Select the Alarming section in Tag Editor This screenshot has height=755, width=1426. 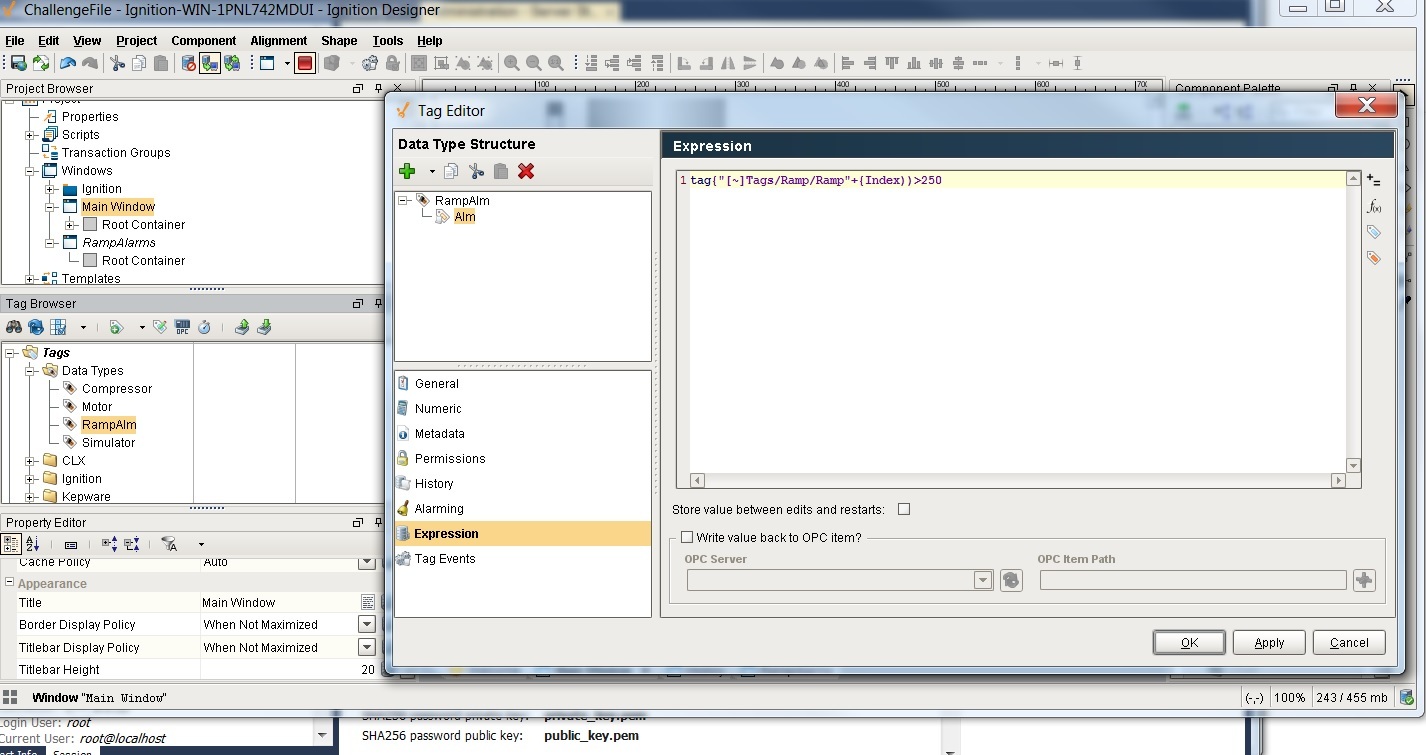tap(523, 508)
